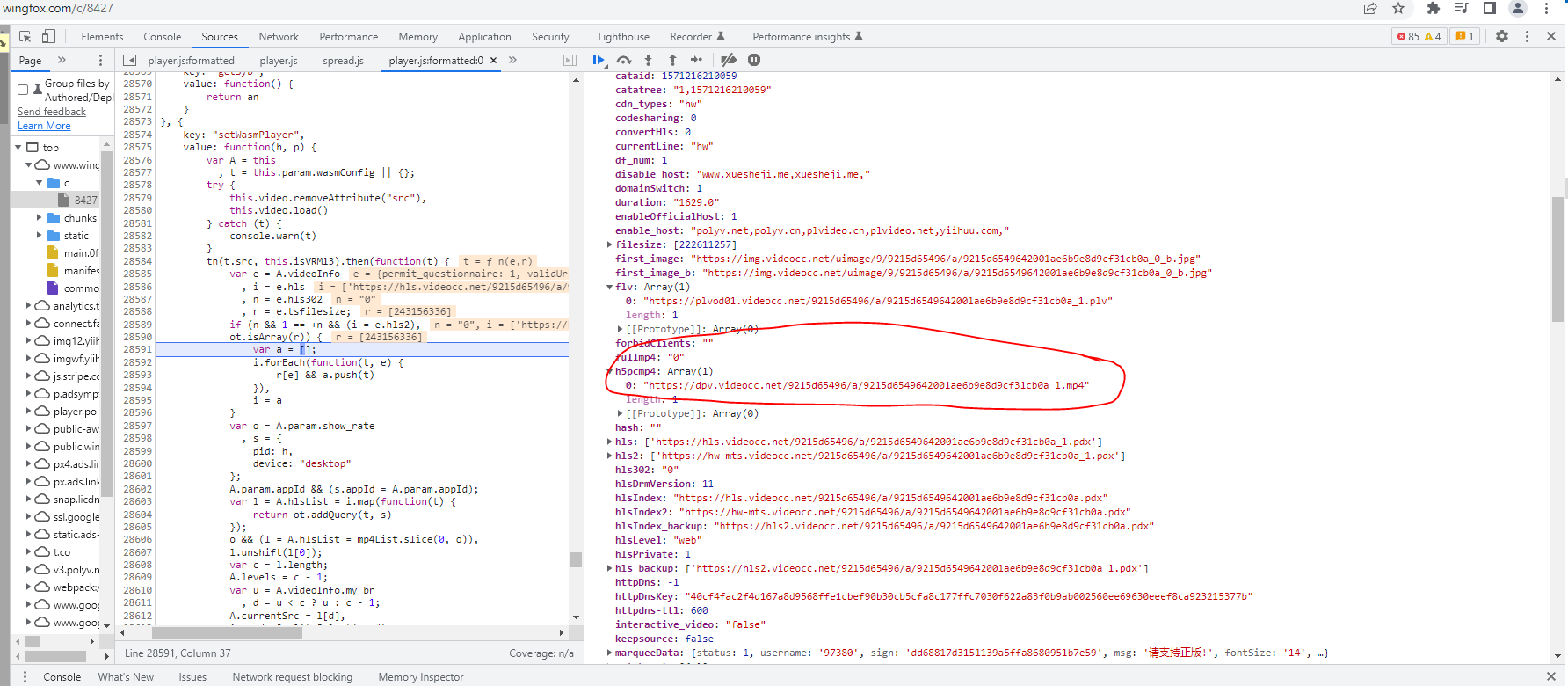Switch to the Elements tab
Viewport: 1568px width, 686px height.
(x=102, y=37)
